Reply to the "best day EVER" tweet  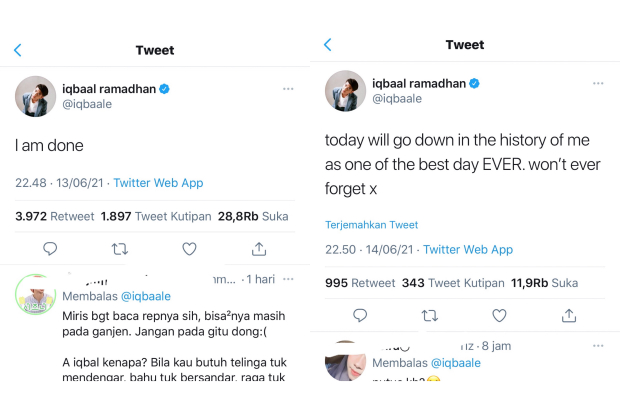360,316
